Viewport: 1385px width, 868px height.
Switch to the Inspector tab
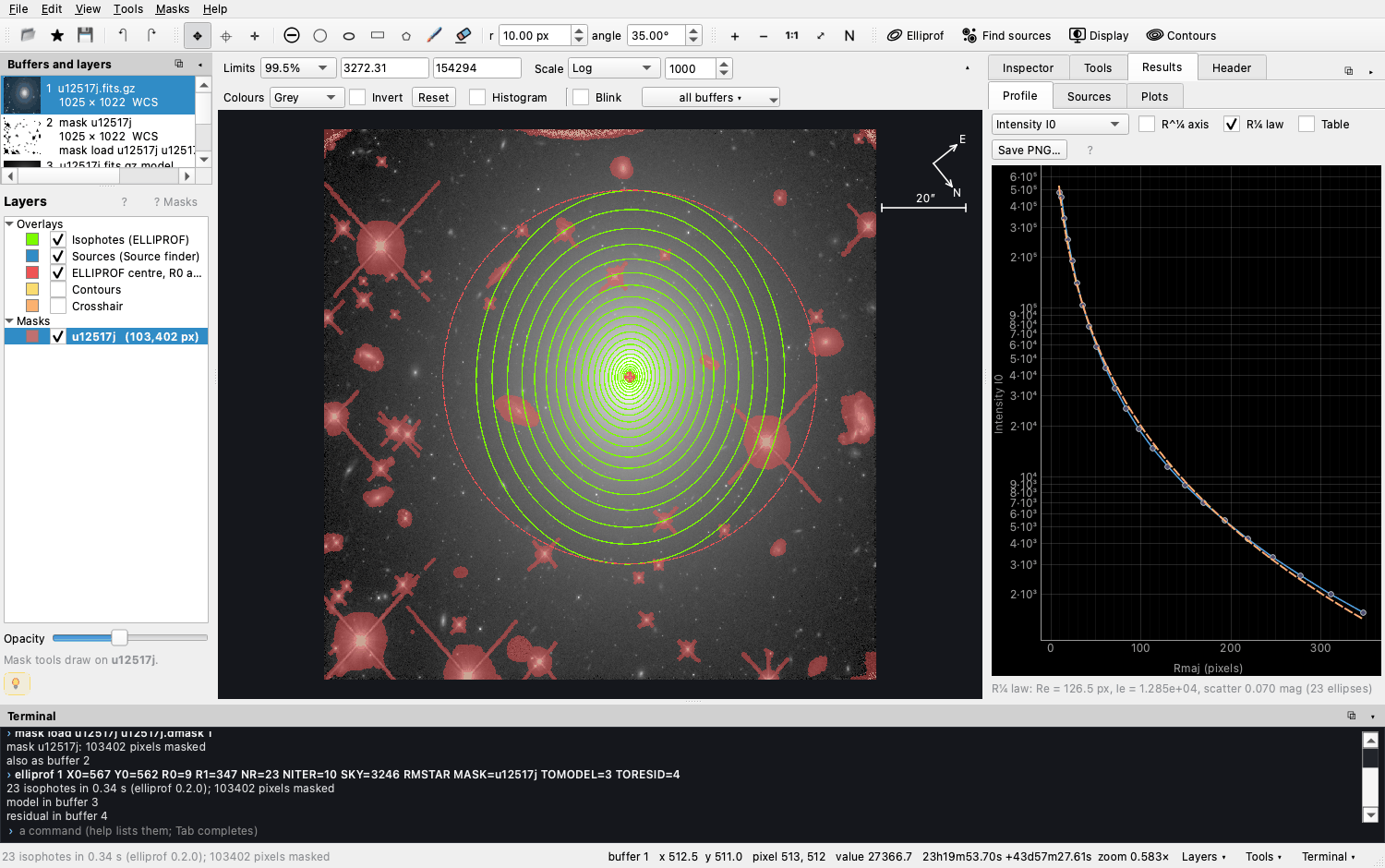[x=1028, y=67]
